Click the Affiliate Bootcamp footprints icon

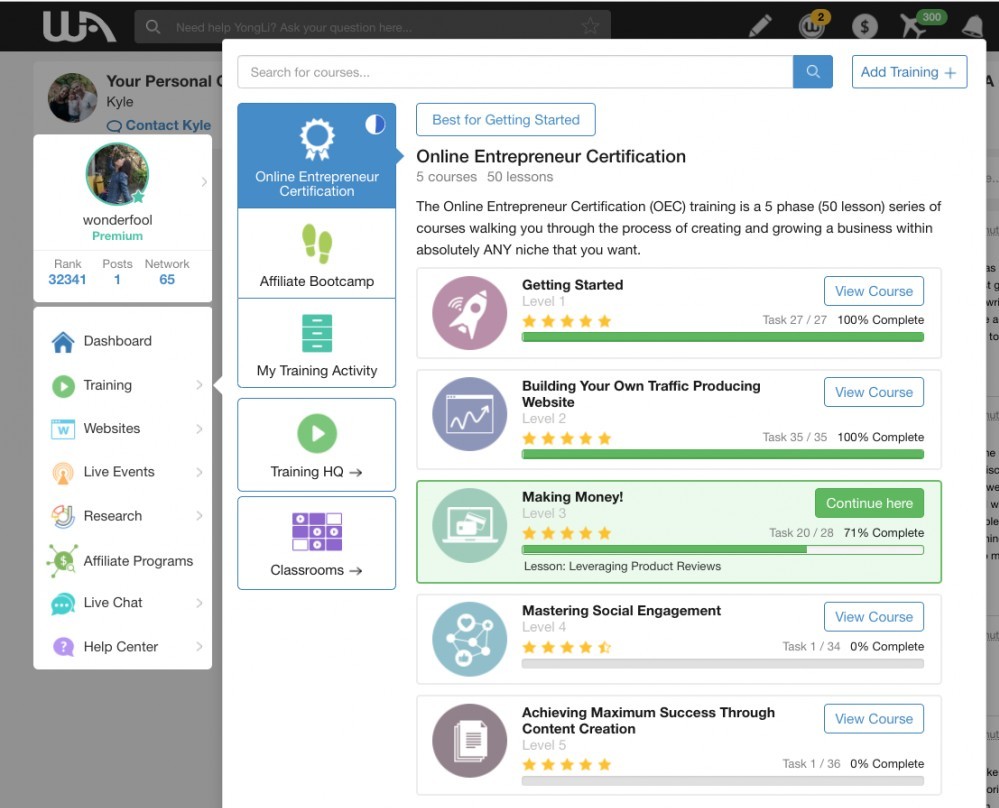(x=317, y=243)
